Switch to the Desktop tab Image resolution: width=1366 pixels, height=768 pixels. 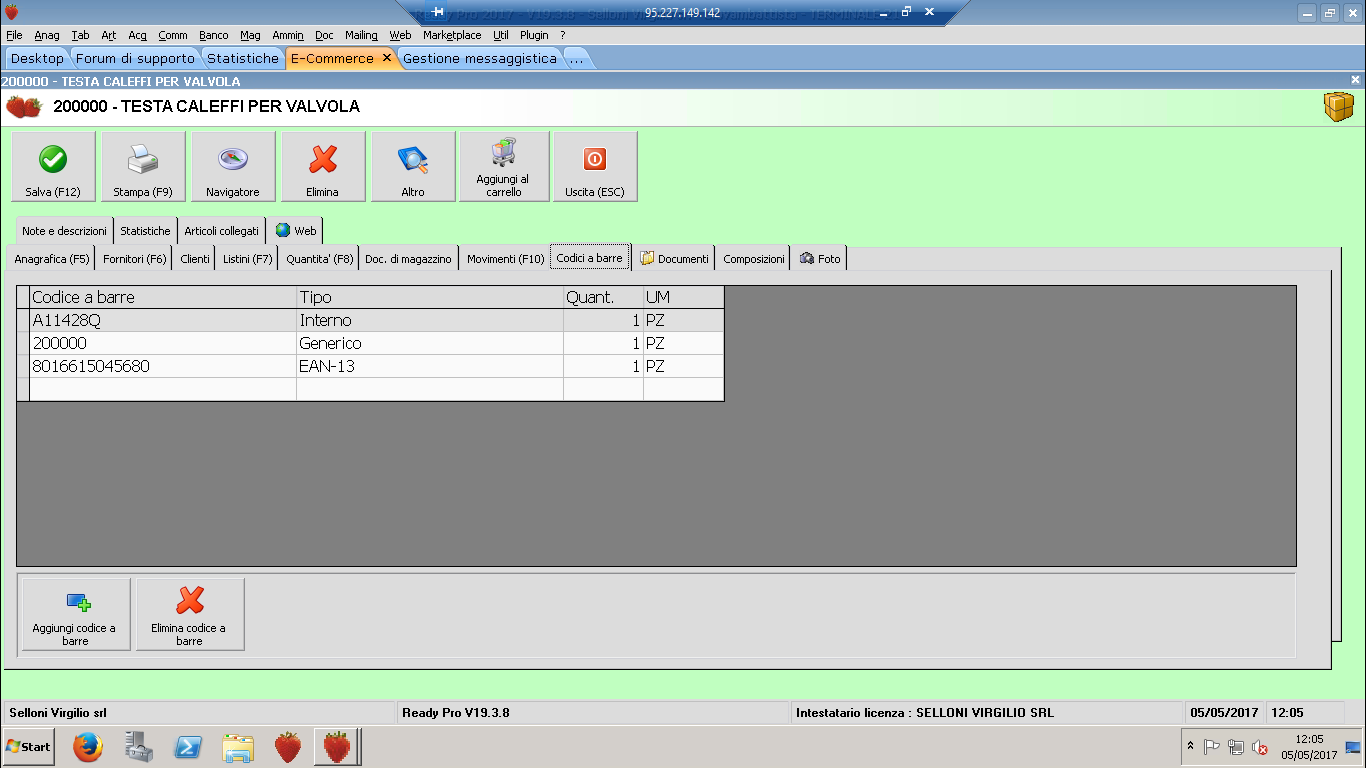[37, 58]
